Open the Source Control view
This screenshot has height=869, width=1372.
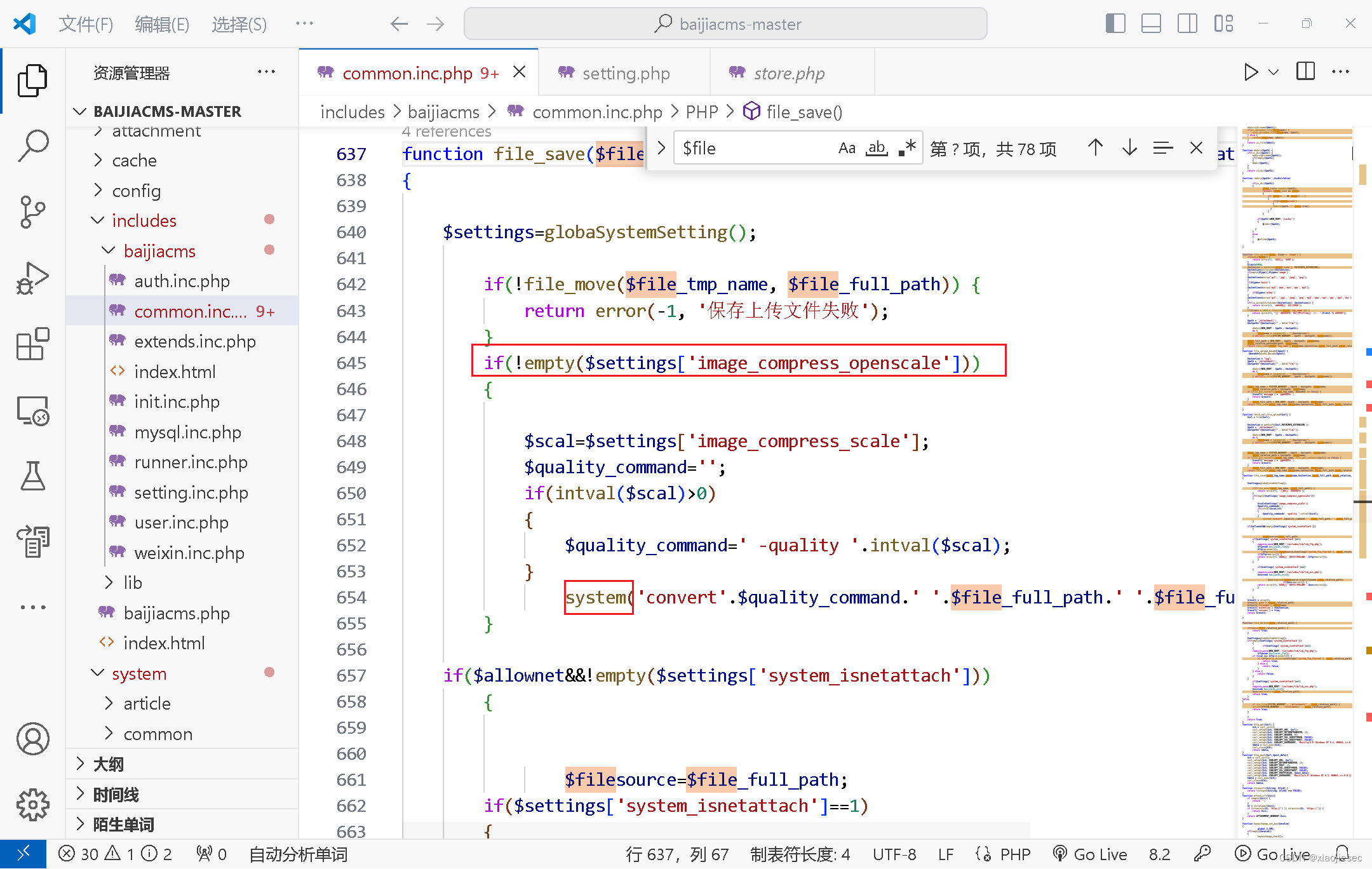pyautogui.click(x=32, y=212)
